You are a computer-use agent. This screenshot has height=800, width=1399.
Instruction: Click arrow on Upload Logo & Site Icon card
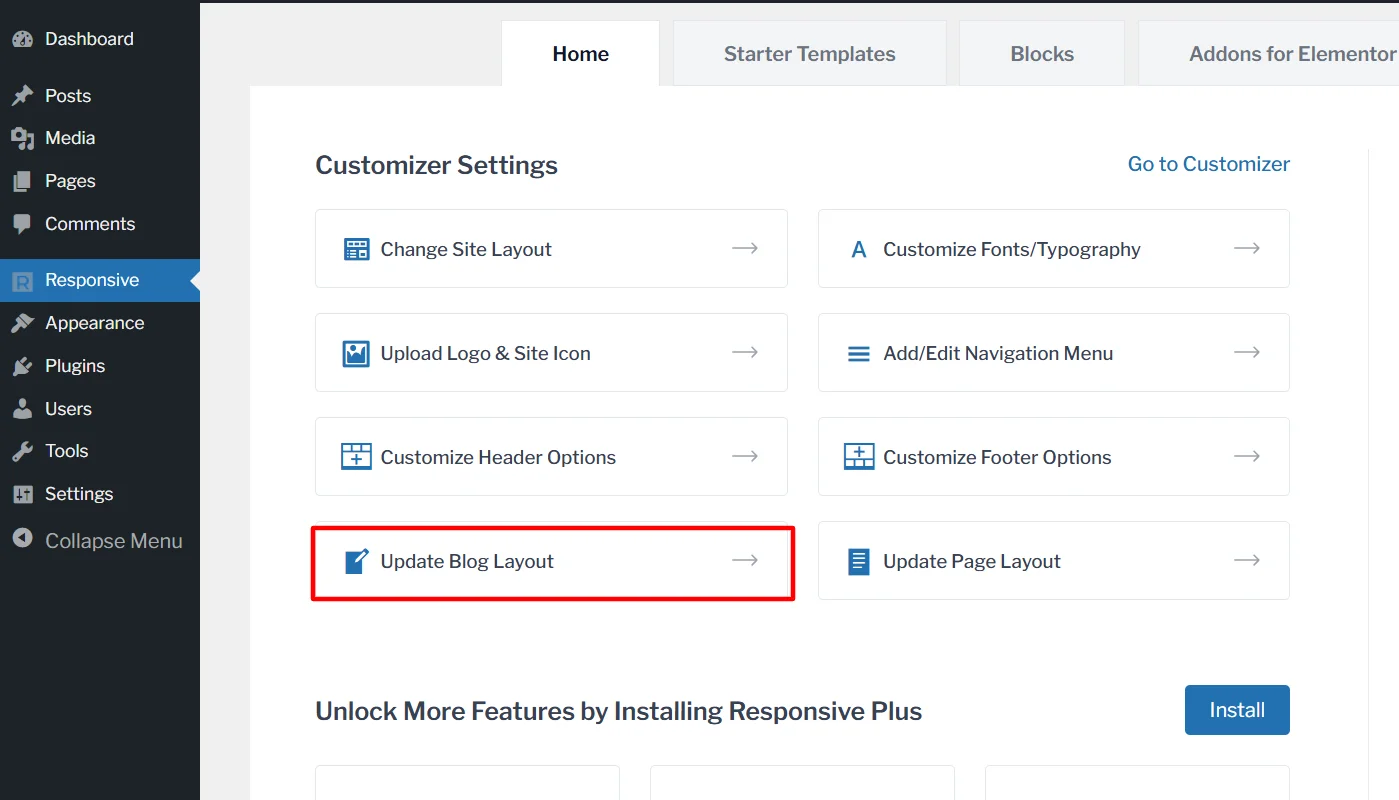[744, 352]
